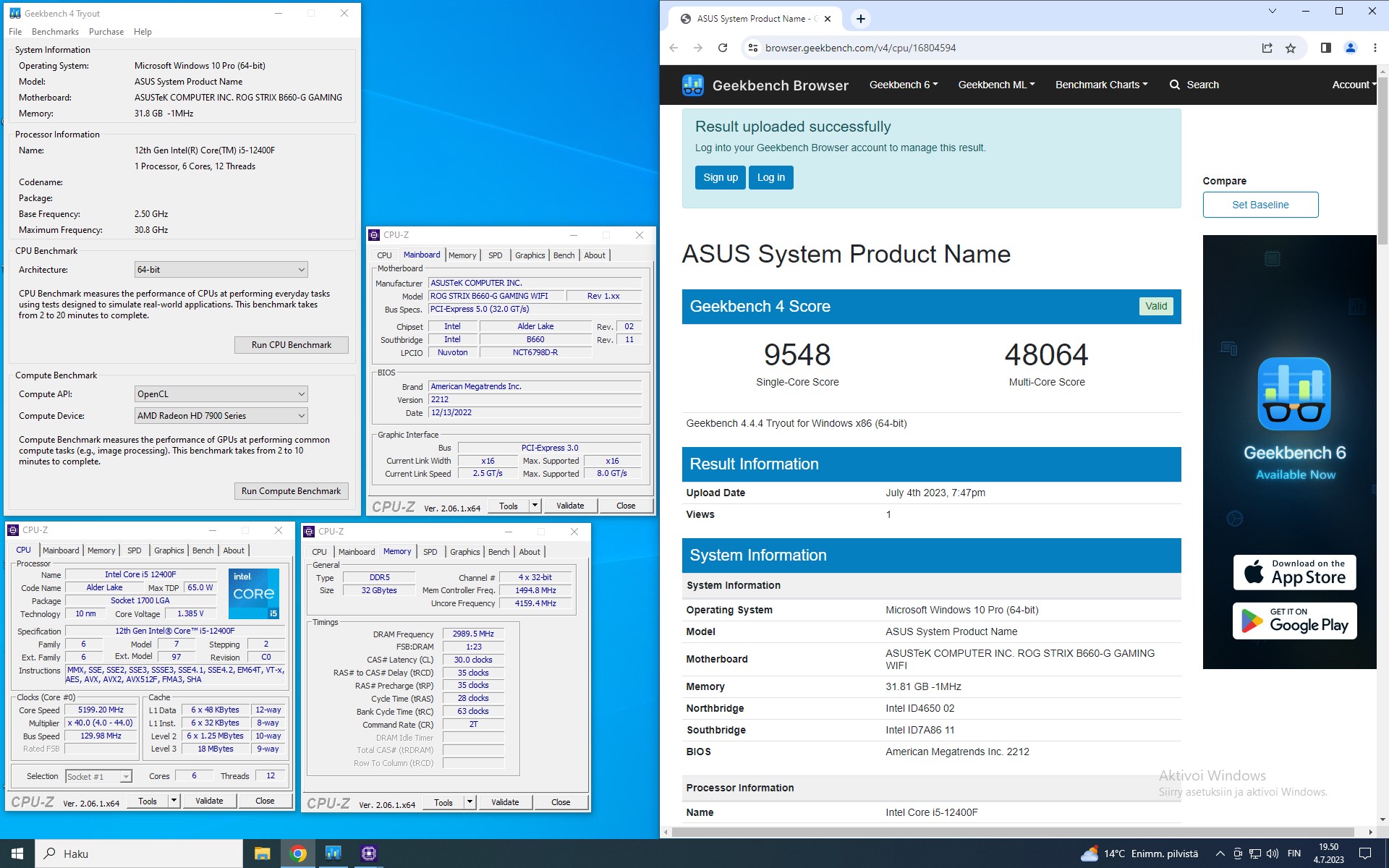Click weather widget in taskbar

tap(1139, 854)
